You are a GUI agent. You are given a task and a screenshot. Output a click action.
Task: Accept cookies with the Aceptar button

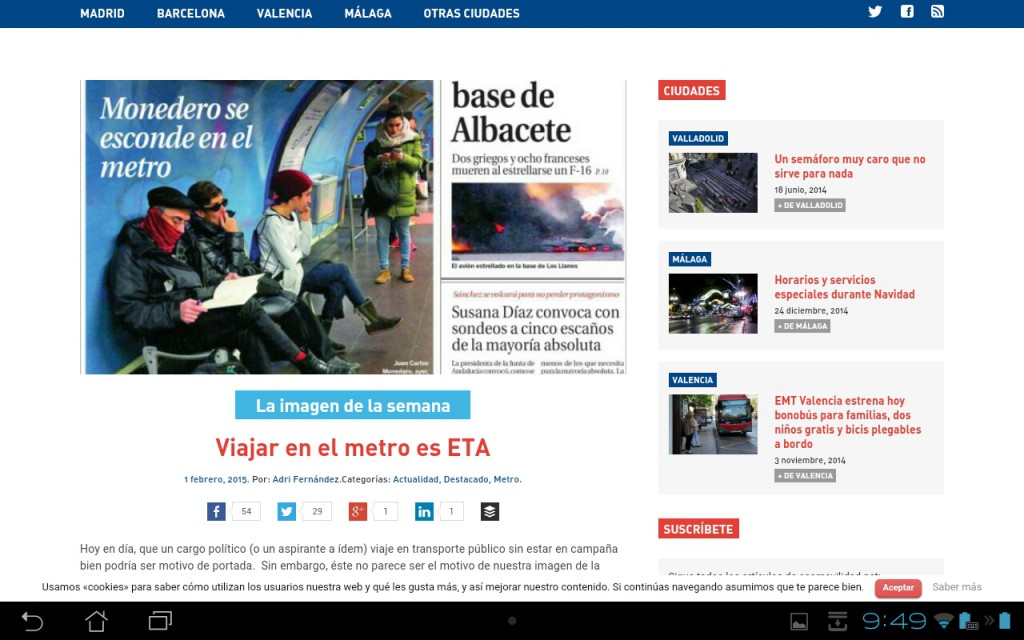[897, 588]
